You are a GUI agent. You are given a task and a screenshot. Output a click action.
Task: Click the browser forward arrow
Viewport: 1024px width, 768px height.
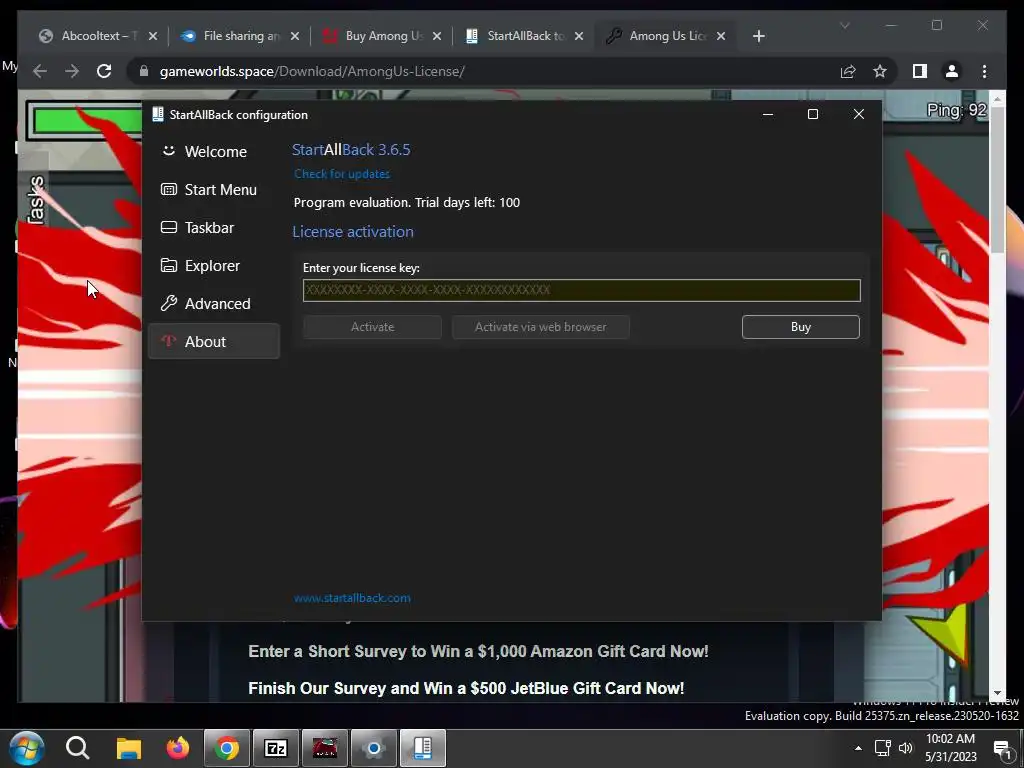[x=72, y=71]
